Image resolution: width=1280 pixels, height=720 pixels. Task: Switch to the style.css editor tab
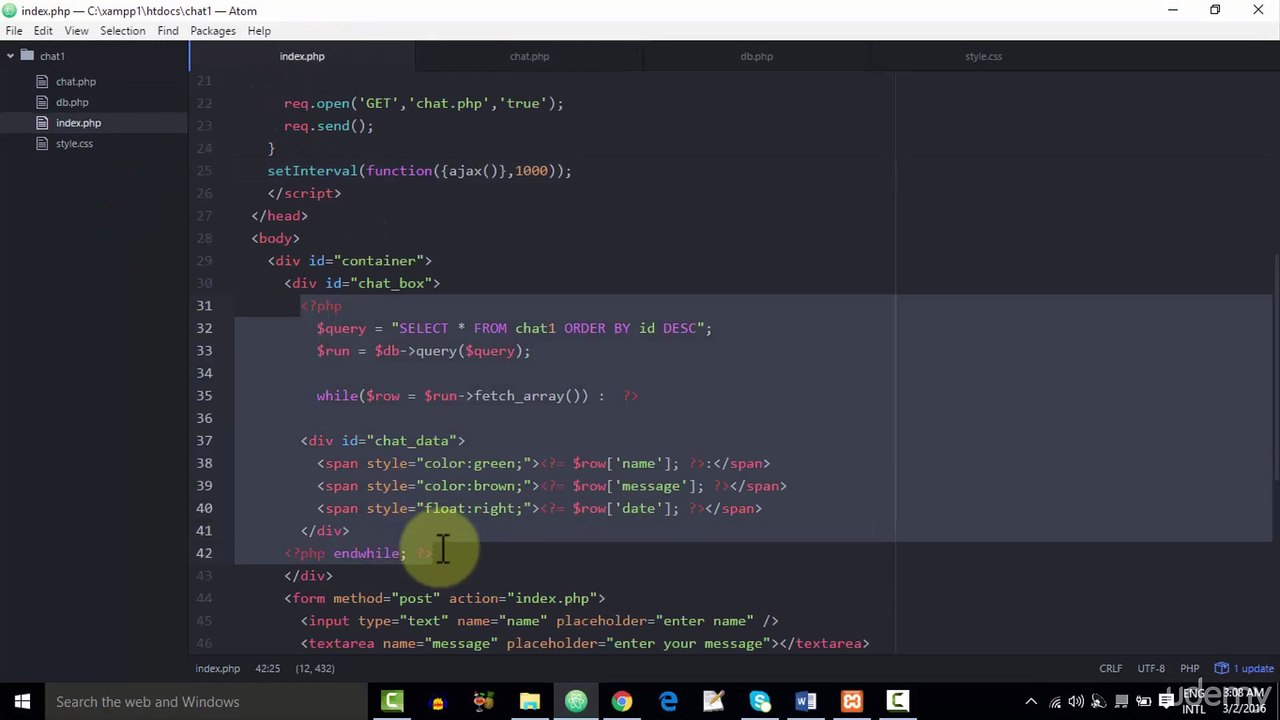point(983,56)
